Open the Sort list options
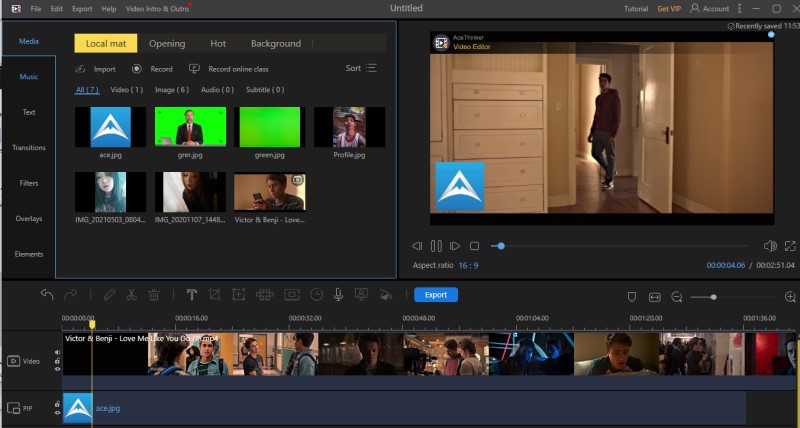This screenshot has height=428, width=800. [361, 68]
